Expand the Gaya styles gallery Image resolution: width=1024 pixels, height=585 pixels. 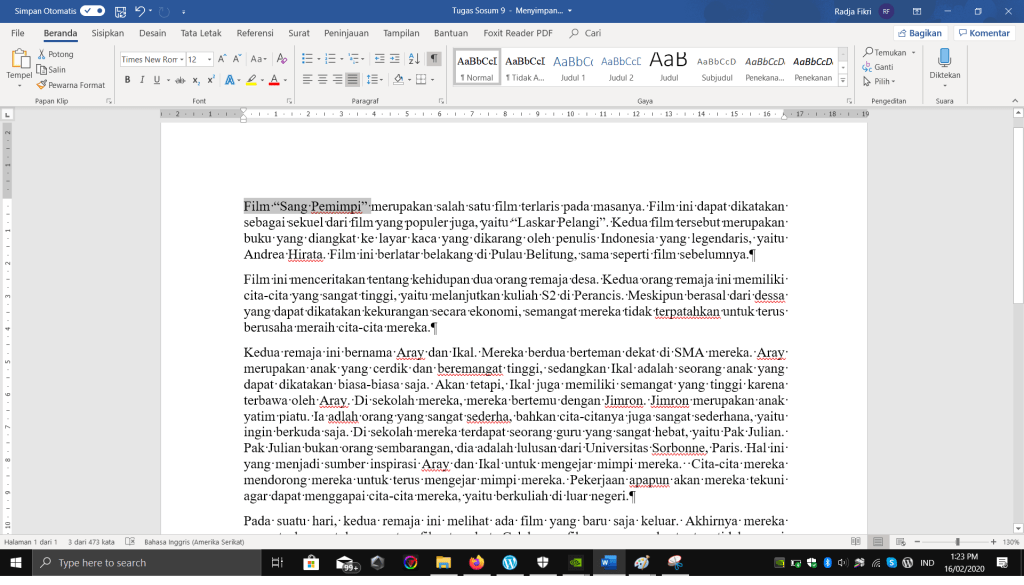843,82
